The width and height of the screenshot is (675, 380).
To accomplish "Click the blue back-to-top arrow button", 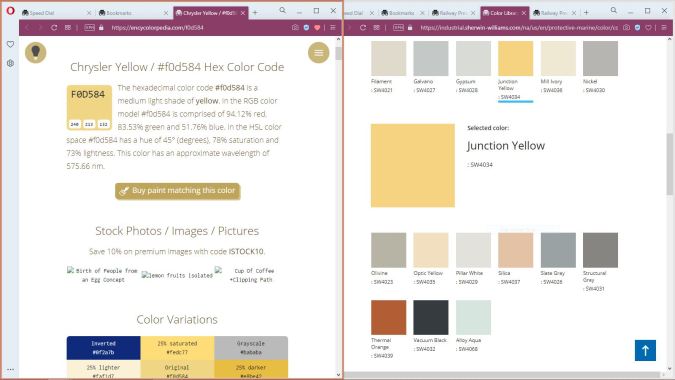I will point(645,350).
